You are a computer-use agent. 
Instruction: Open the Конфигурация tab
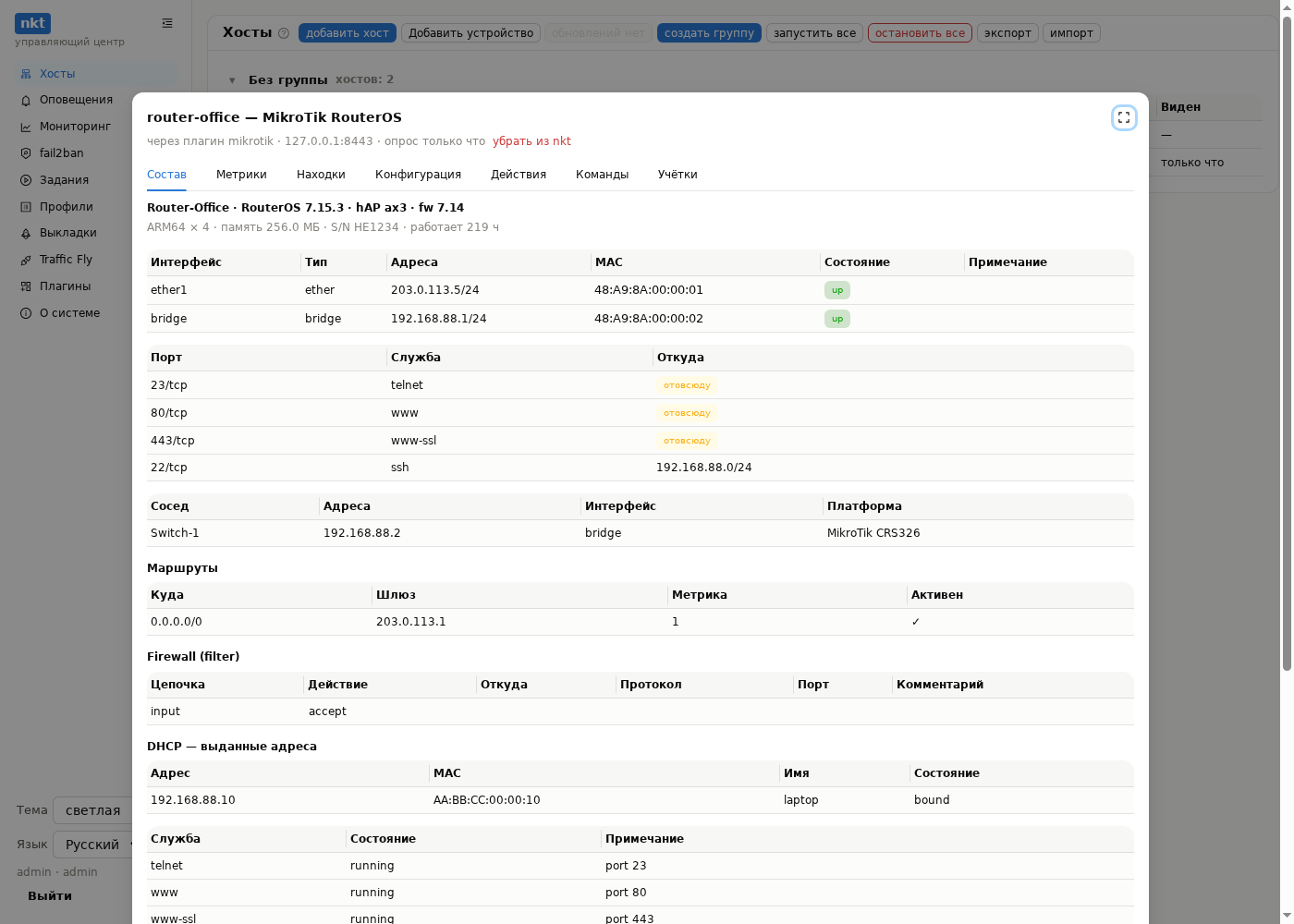tap(418, 175)
